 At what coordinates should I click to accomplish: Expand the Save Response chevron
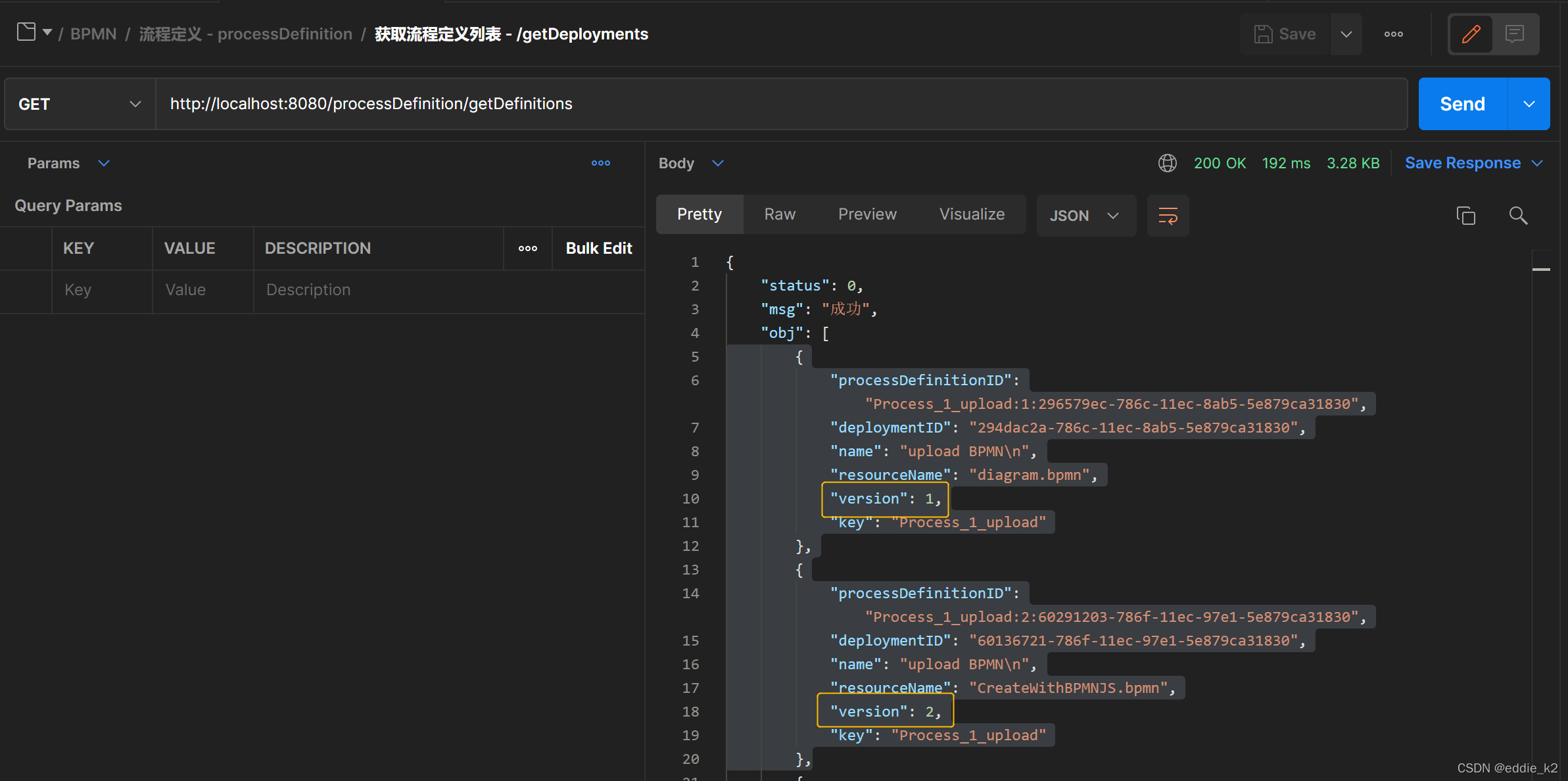(x=1537, y=163)
